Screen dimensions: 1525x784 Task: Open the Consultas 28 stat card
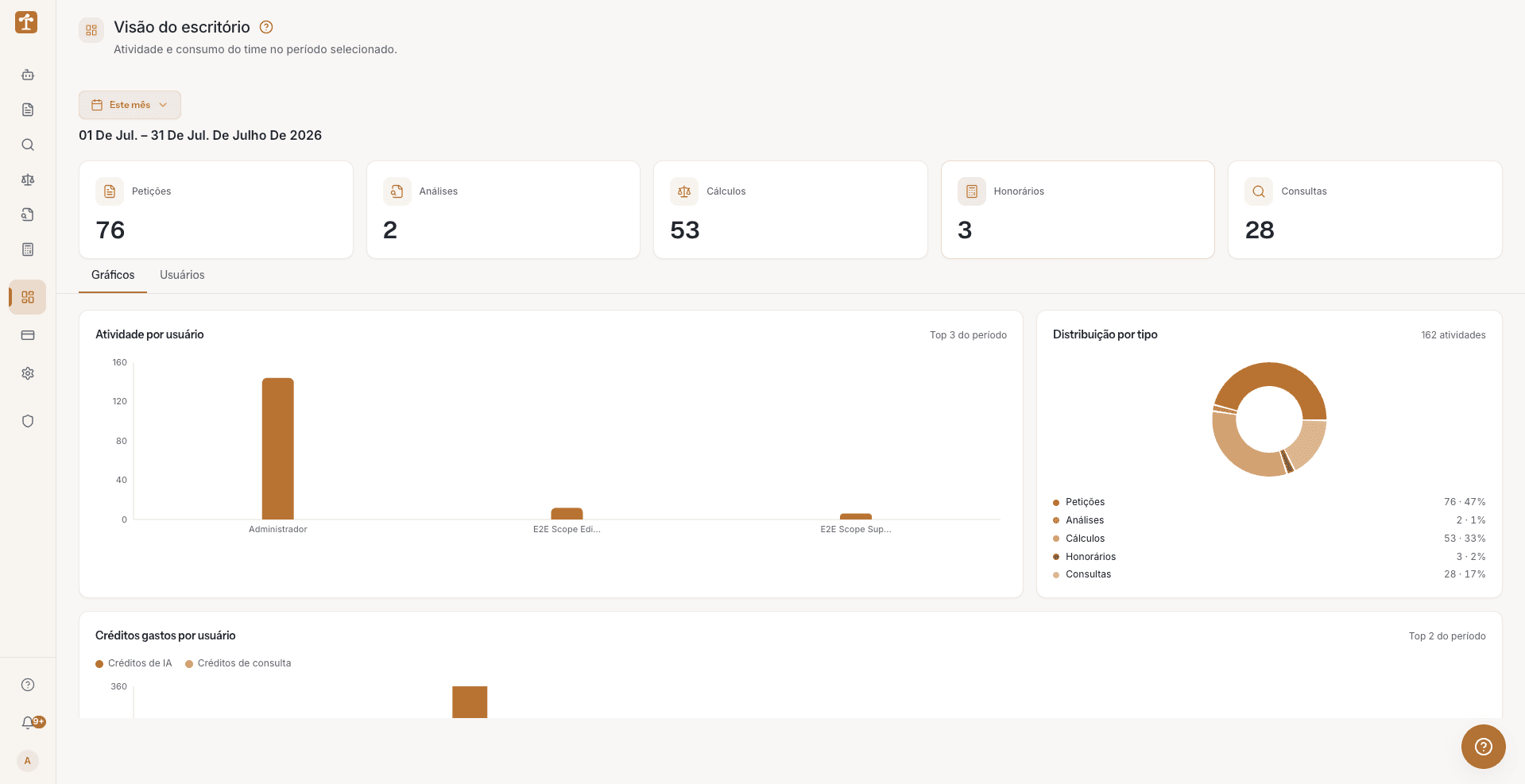1365,210
